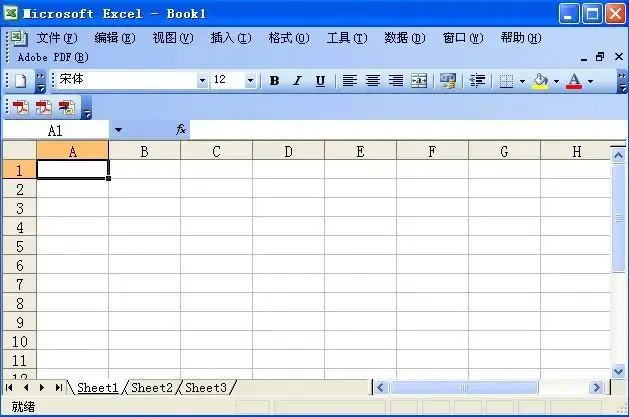Convert to PDF and email icon
The height and width of the screenshot is (417, 629).
tap(43, 107)
